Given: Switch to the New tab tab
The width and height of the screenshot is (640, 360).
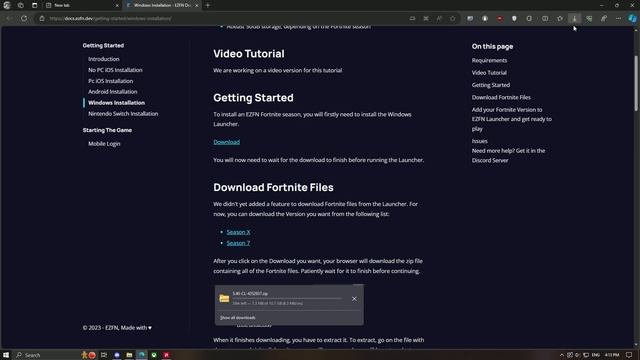Looking at the screenshot, I should (x=82, y=5).
